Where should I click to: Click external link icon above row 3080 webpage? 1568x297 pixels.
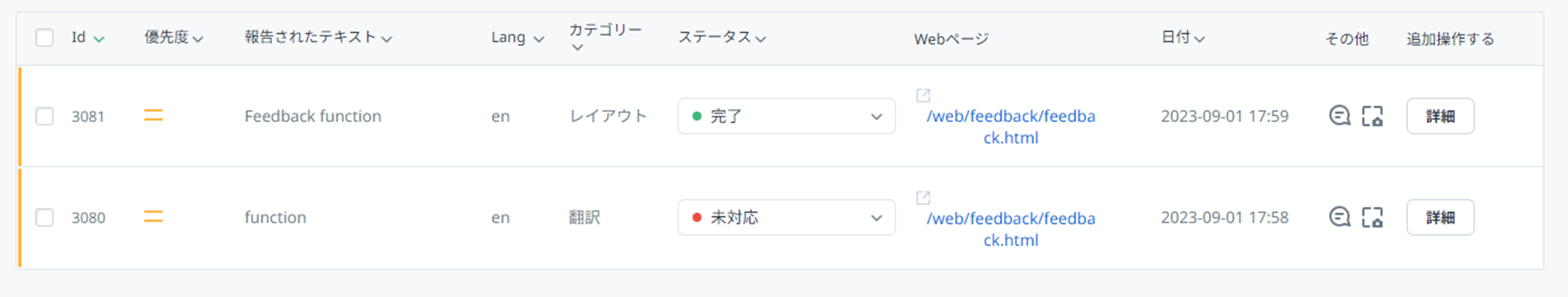click(924, 197)
